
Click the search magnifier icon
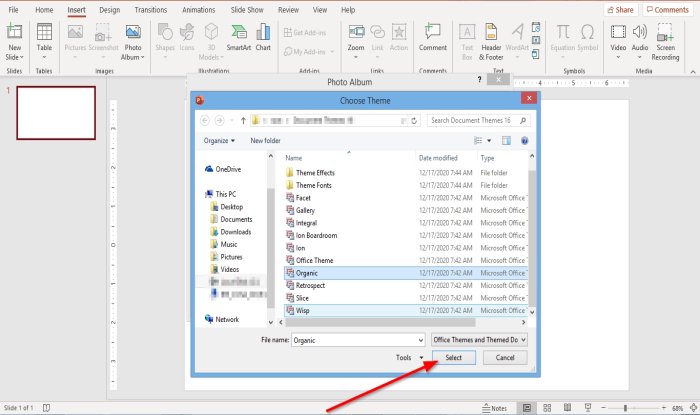pos(523,120)
